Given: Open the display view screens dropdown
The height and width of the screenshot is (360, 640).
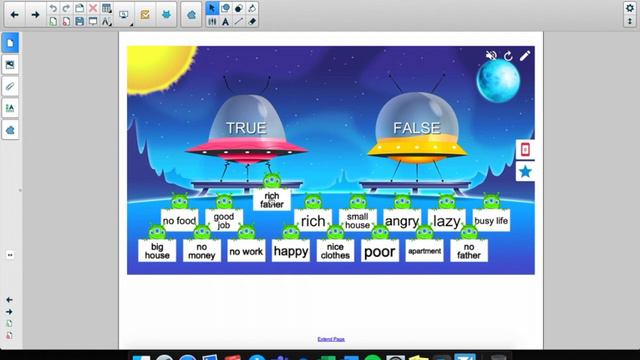Looking at the screenshot, I should [124, 15].
